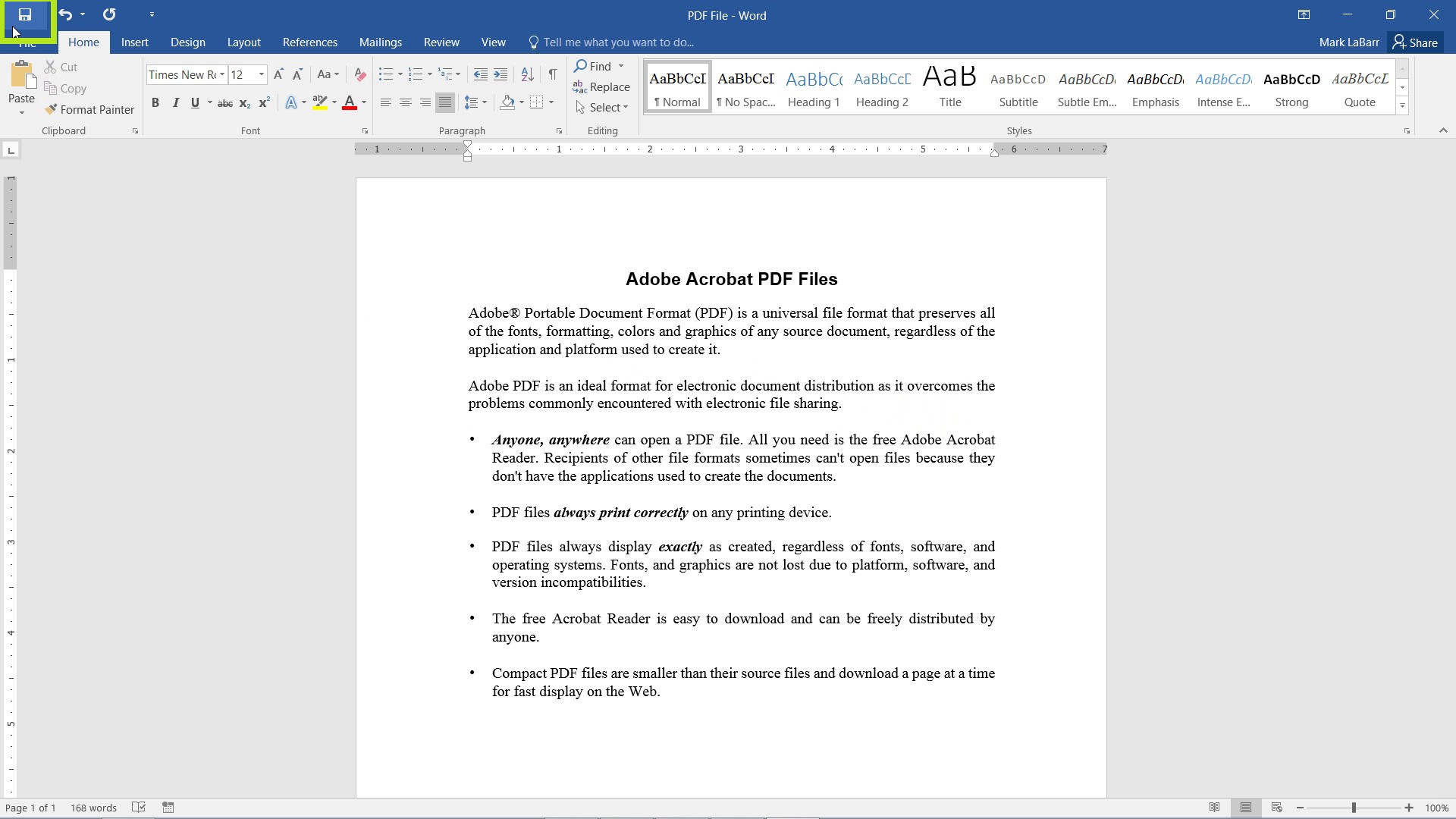Select the Home tab

(84, 42)
